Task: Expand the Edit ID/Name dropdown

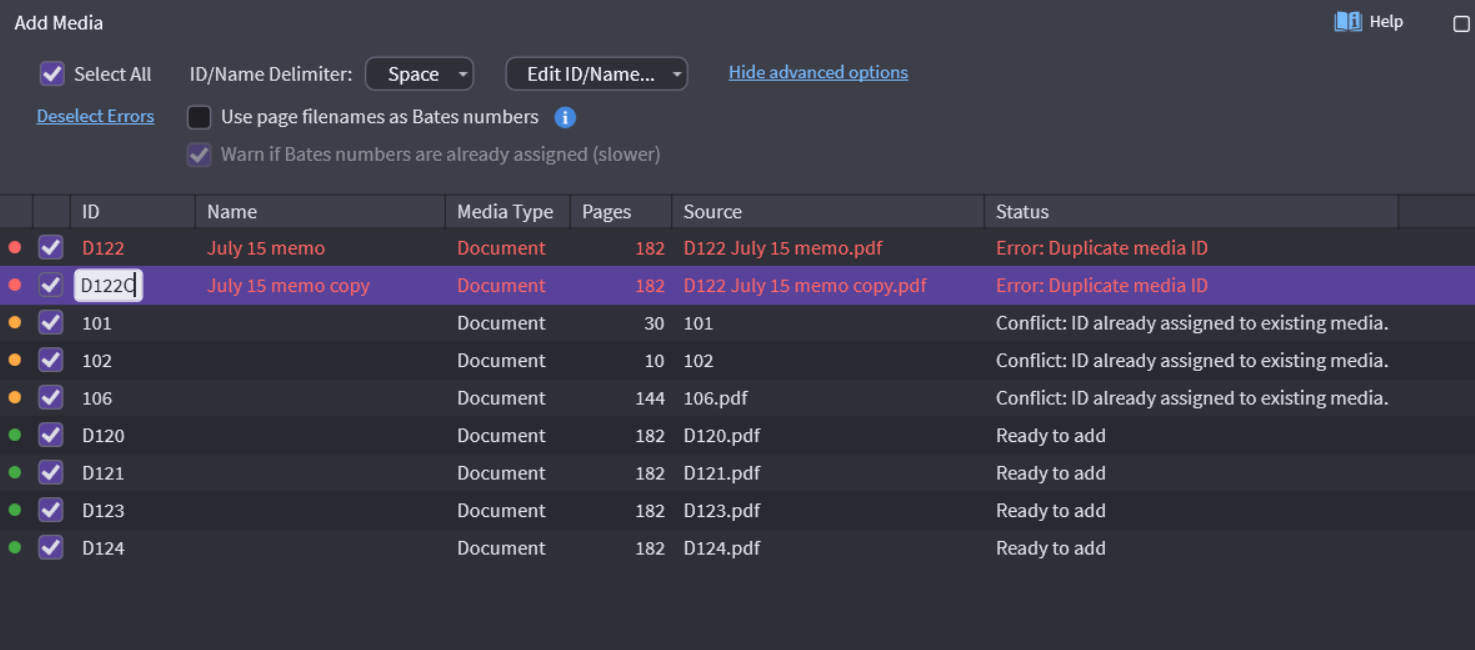Action: [x=596, y=74]
